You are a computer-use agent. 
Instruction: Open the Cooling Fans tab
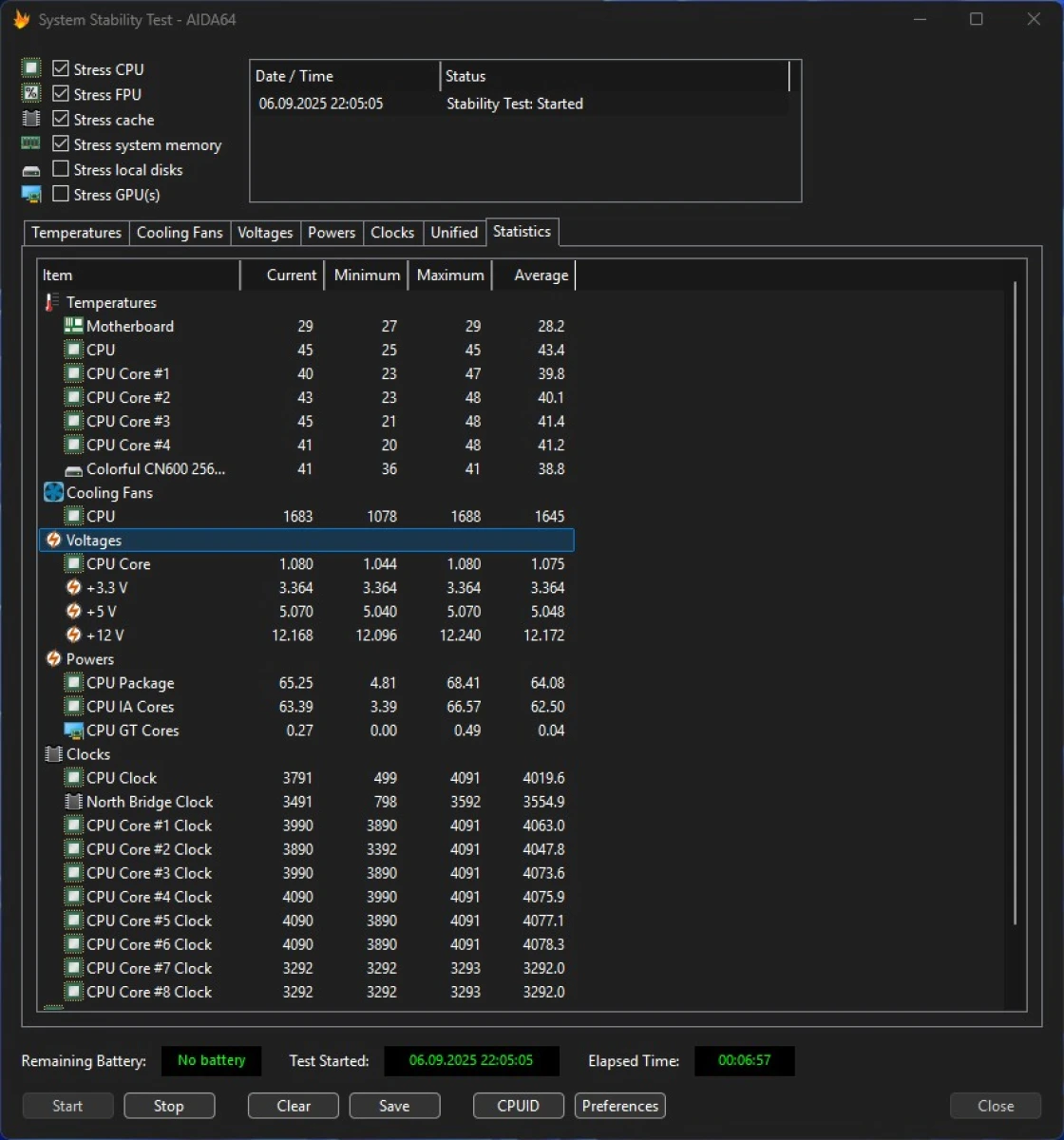[x=180, y=233]
